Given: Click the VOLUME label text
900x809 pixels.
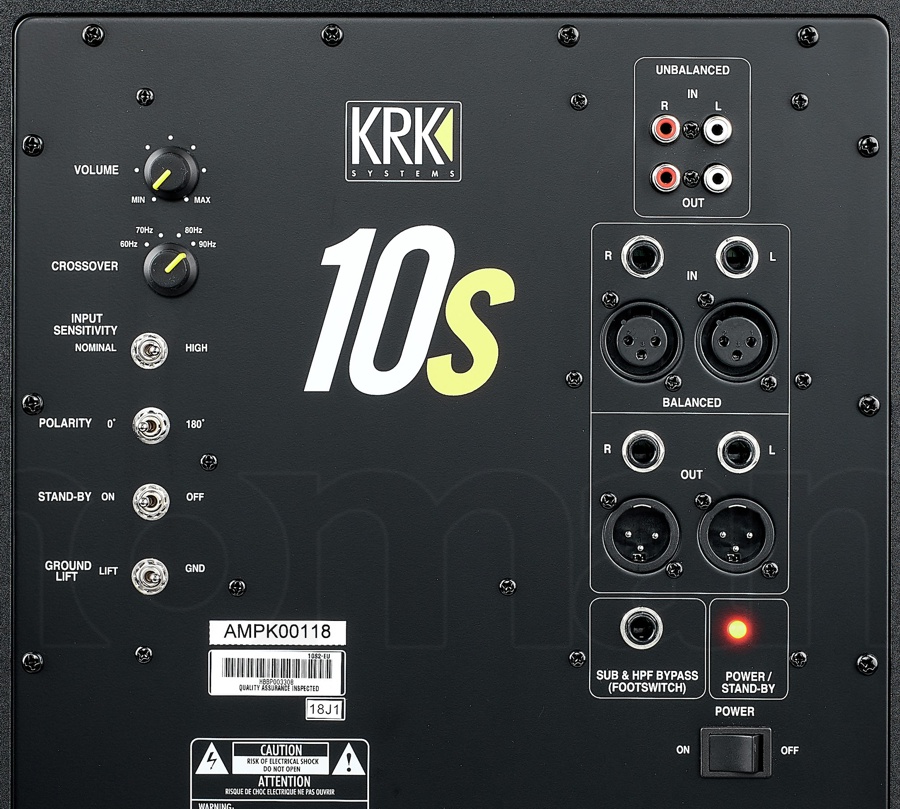Looking at the screenshot, I should (96, 170).
